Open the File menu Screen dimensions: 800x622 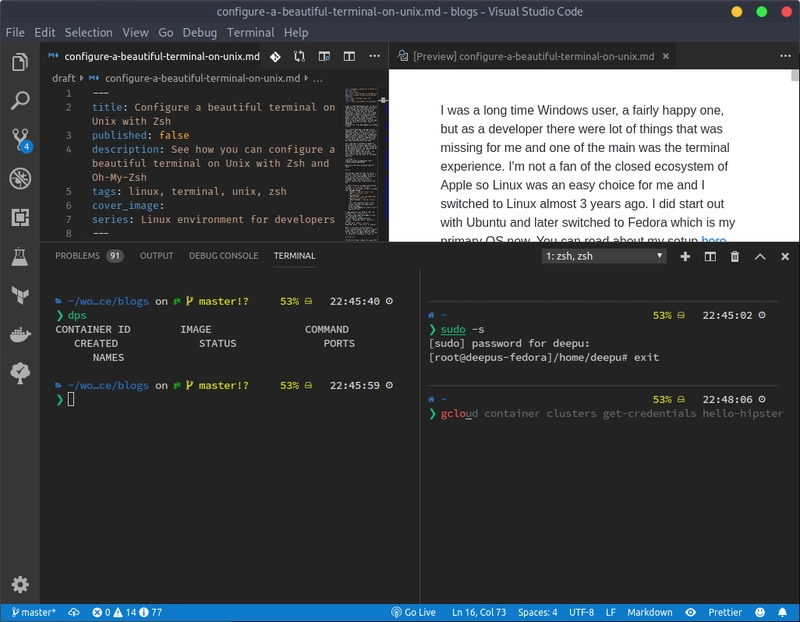[x=15, y=33]
